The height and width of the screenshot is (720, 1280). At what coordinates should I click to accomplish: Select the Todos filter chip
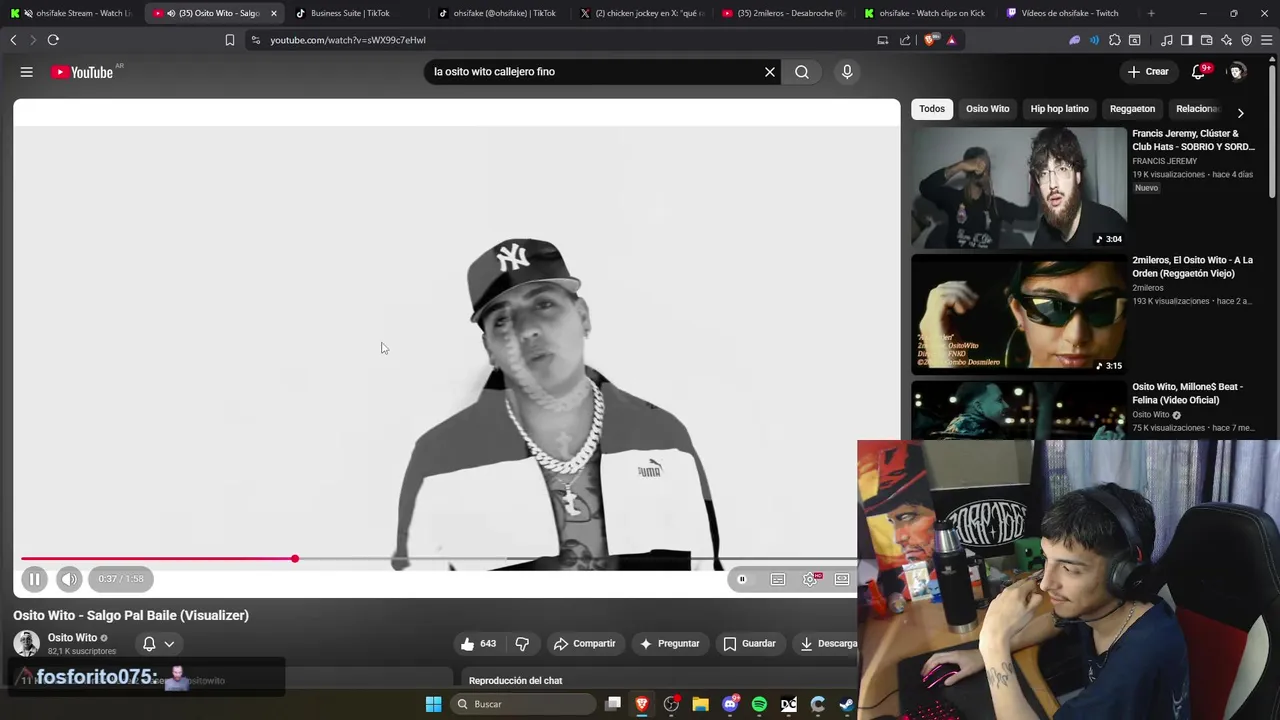932,109
